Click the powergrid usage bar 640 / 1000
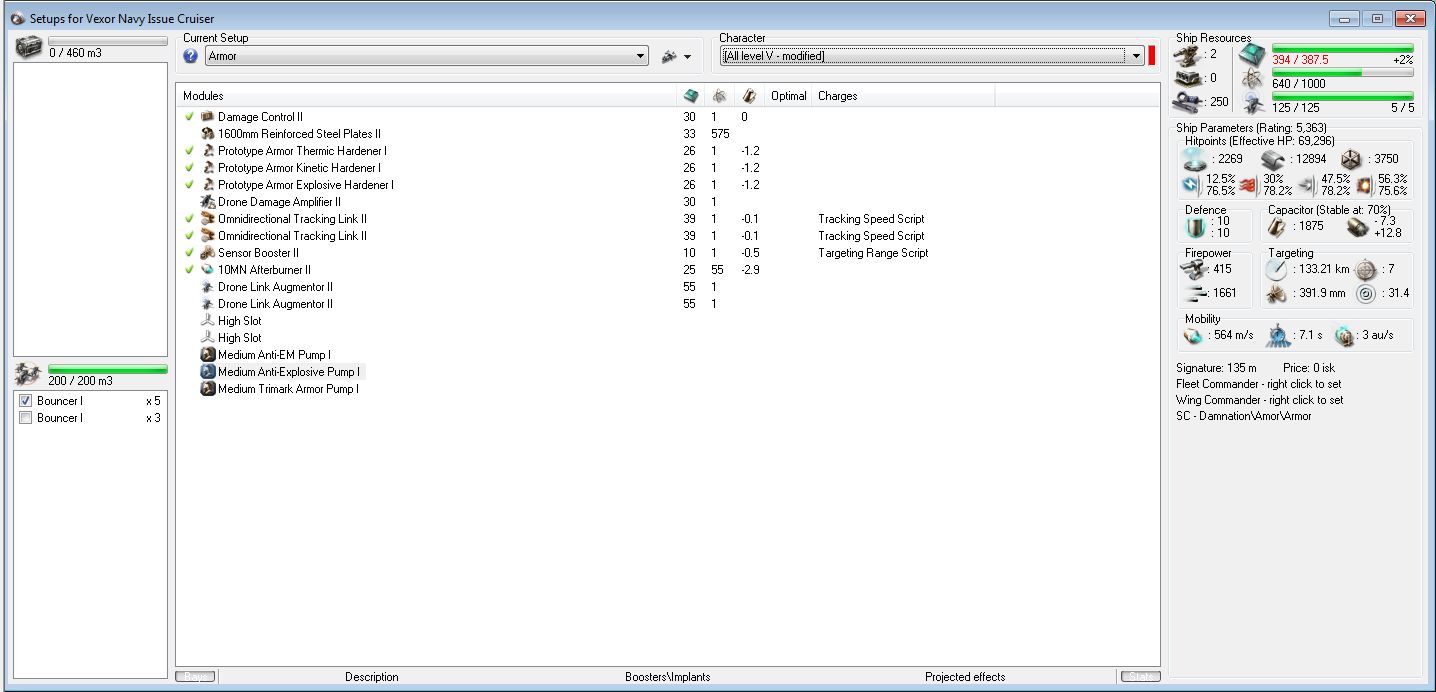This screenshot has width=1436, height=692. point(1342,72)
